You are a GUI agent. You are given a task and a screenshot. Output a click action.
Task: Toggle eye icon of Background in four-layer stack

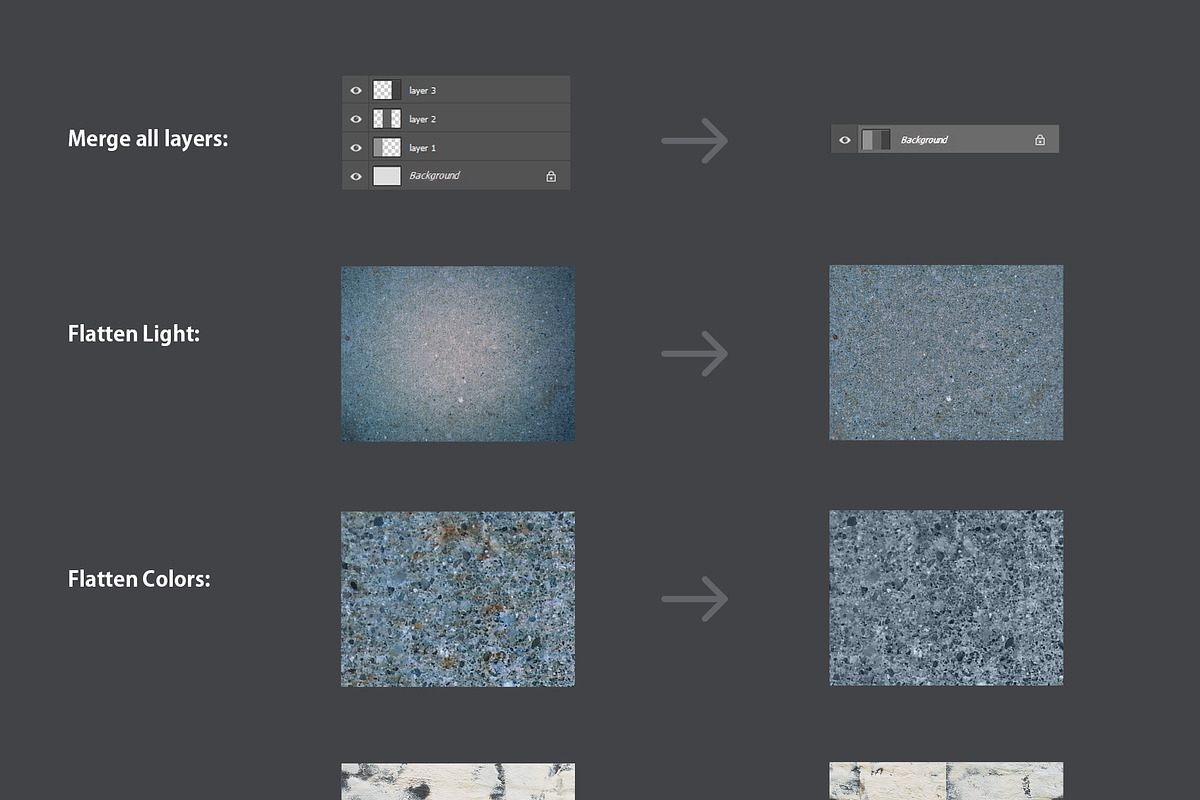click(356, 177)
